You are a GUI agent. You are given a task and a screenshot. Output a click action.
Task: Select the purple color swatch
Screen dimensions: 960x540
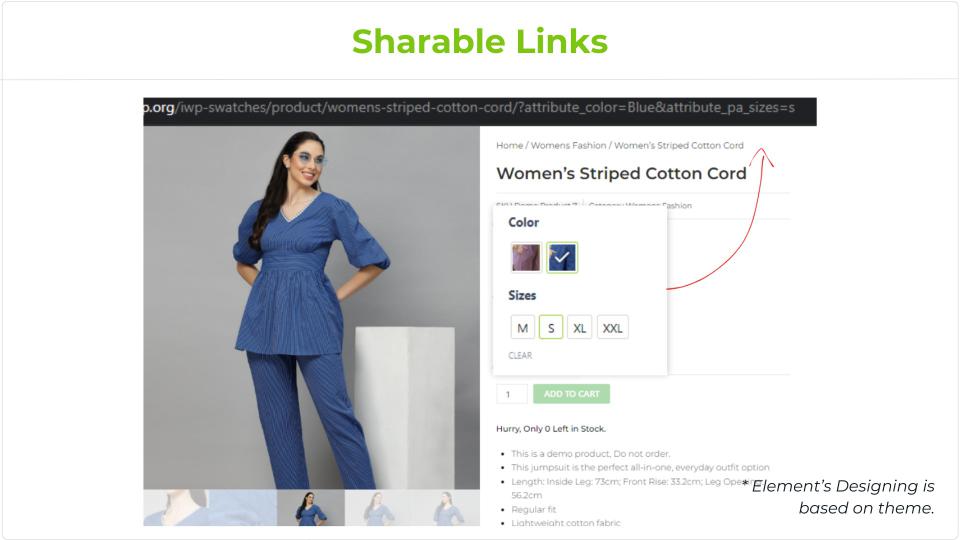pyautogui.click(x=525, y=257)
